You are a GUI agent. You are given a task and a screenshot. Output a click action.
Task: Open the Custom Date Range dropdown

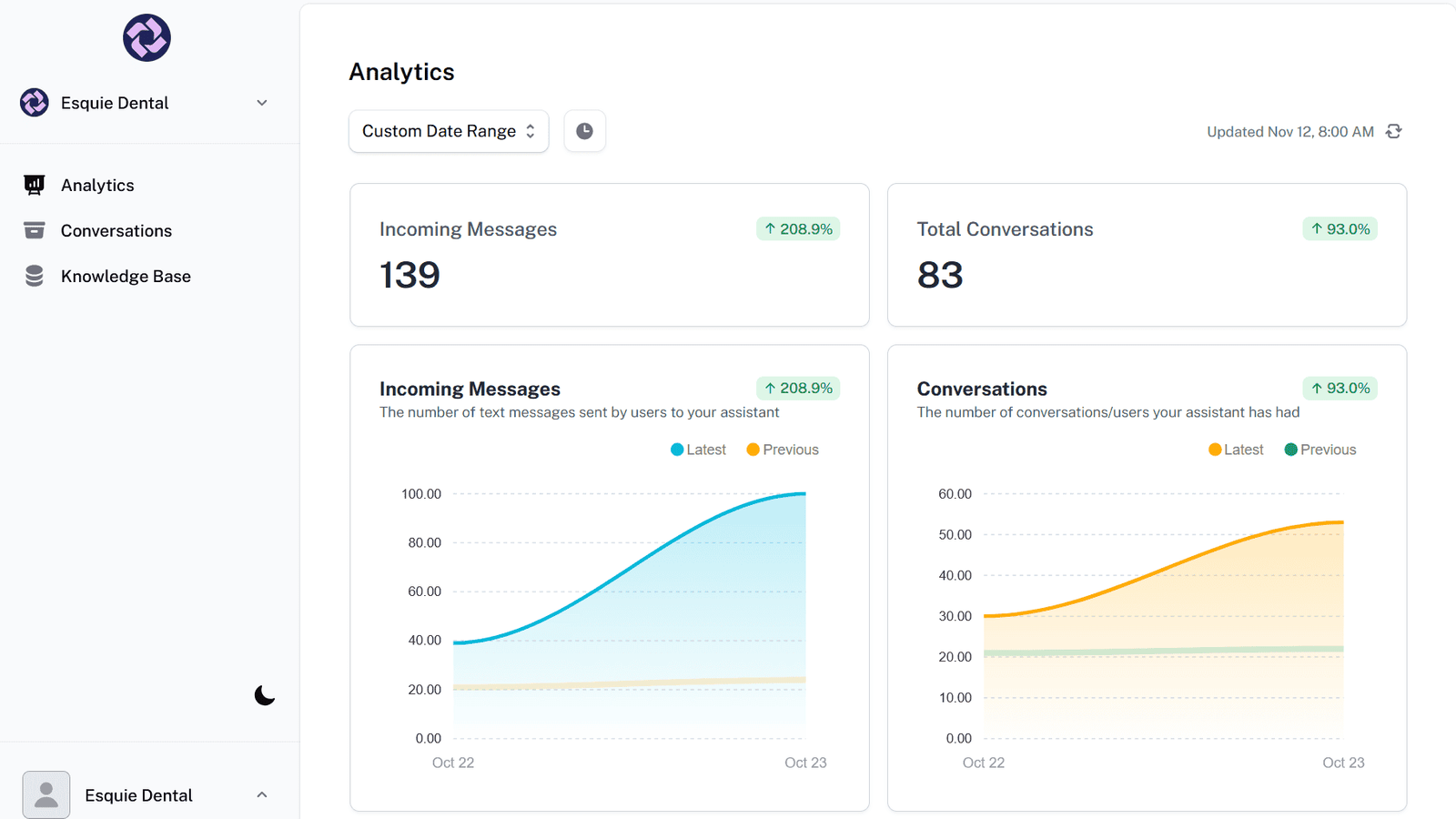(x=449, y=131)
